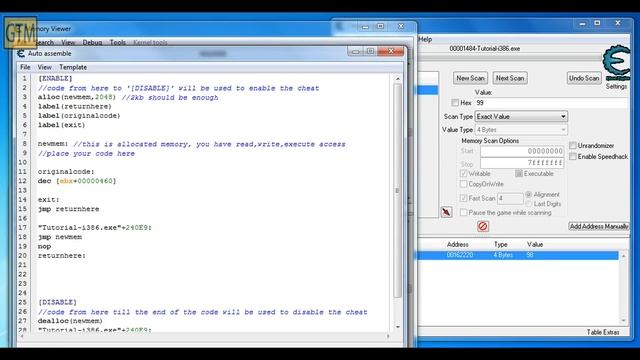Open Kernel tools menu in Memory Viewer
Viewport: 640px width, 360px height.
coord(150,42)
